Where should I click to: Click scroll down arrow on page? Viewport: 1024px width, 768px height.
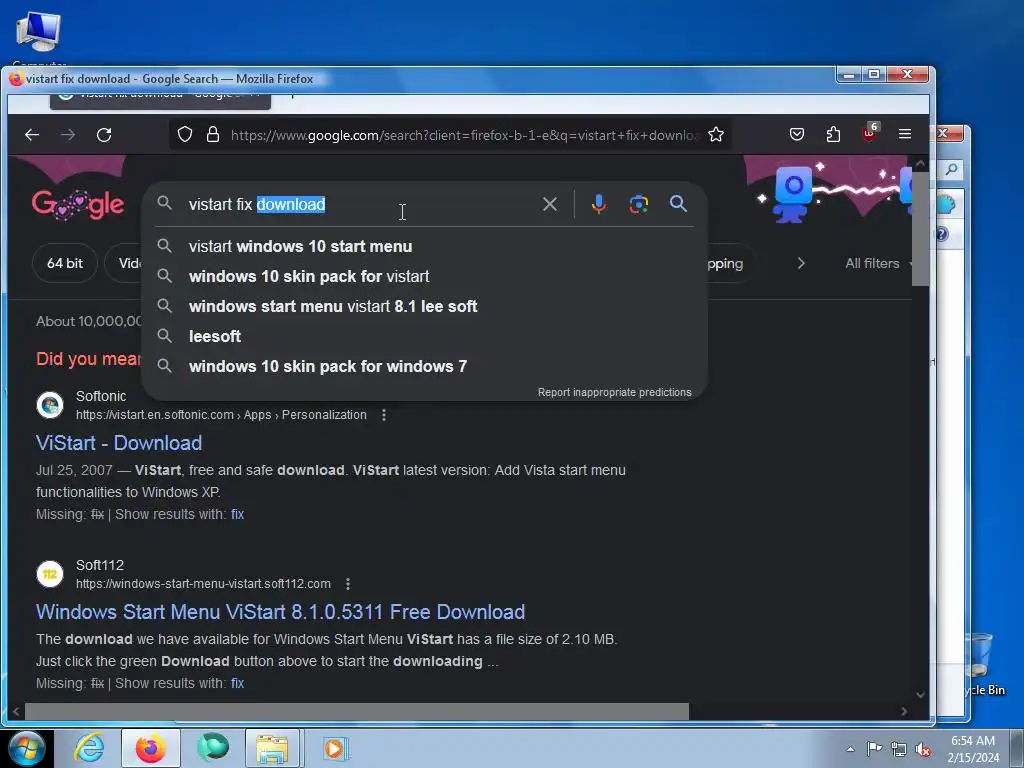[x=920, y=694]
